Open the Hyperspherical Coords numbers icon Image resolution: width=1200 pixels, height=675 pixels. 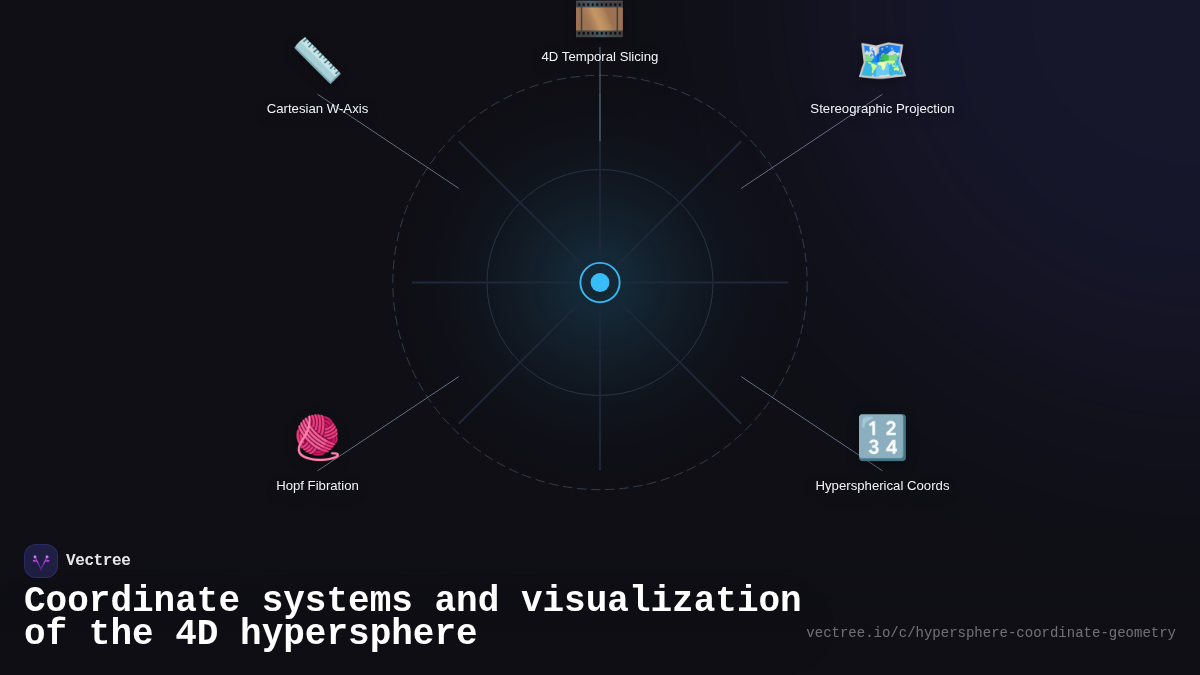882,437
